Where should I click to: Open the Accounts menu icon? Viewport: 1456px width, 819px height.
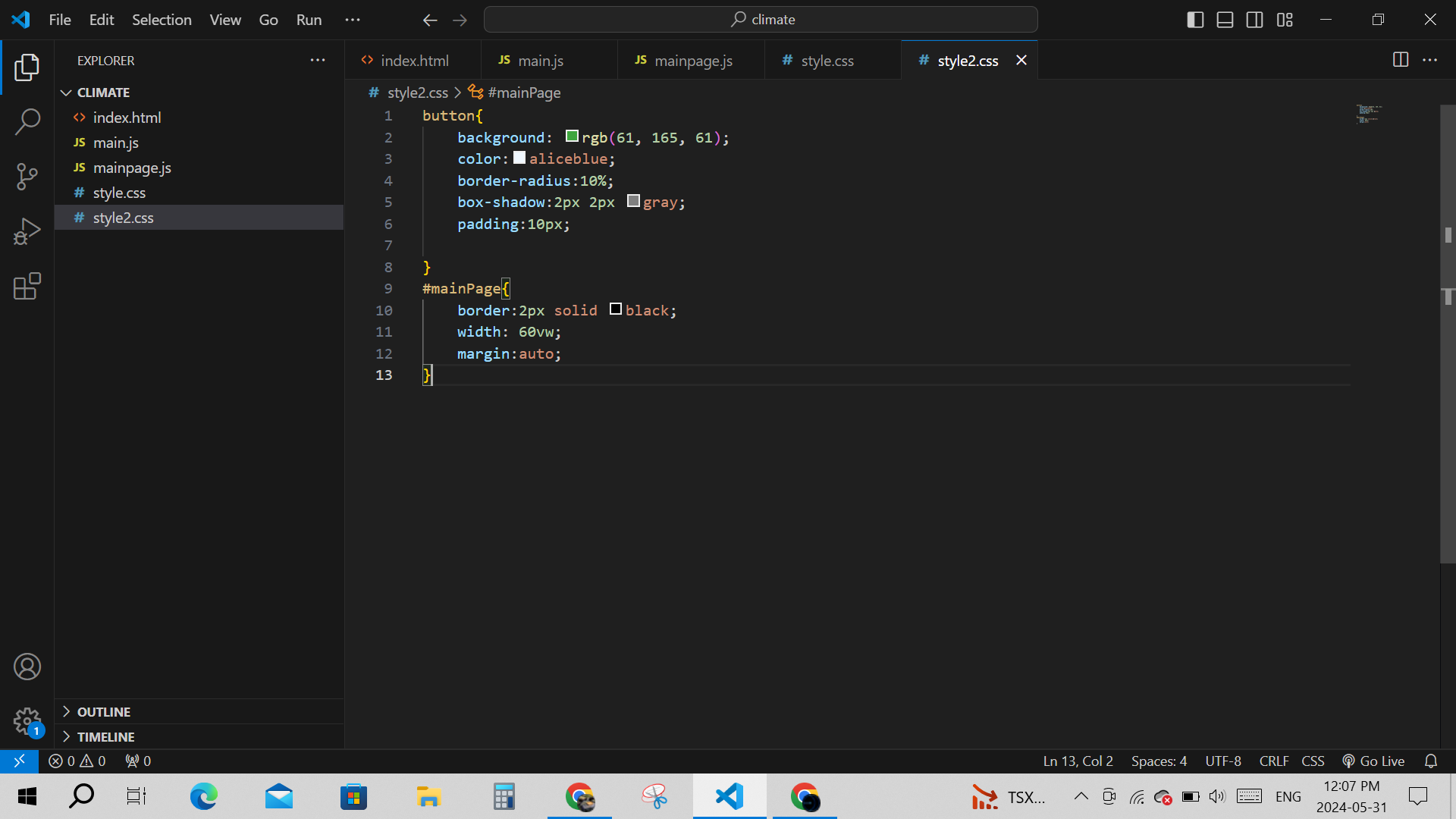[27, 667]
